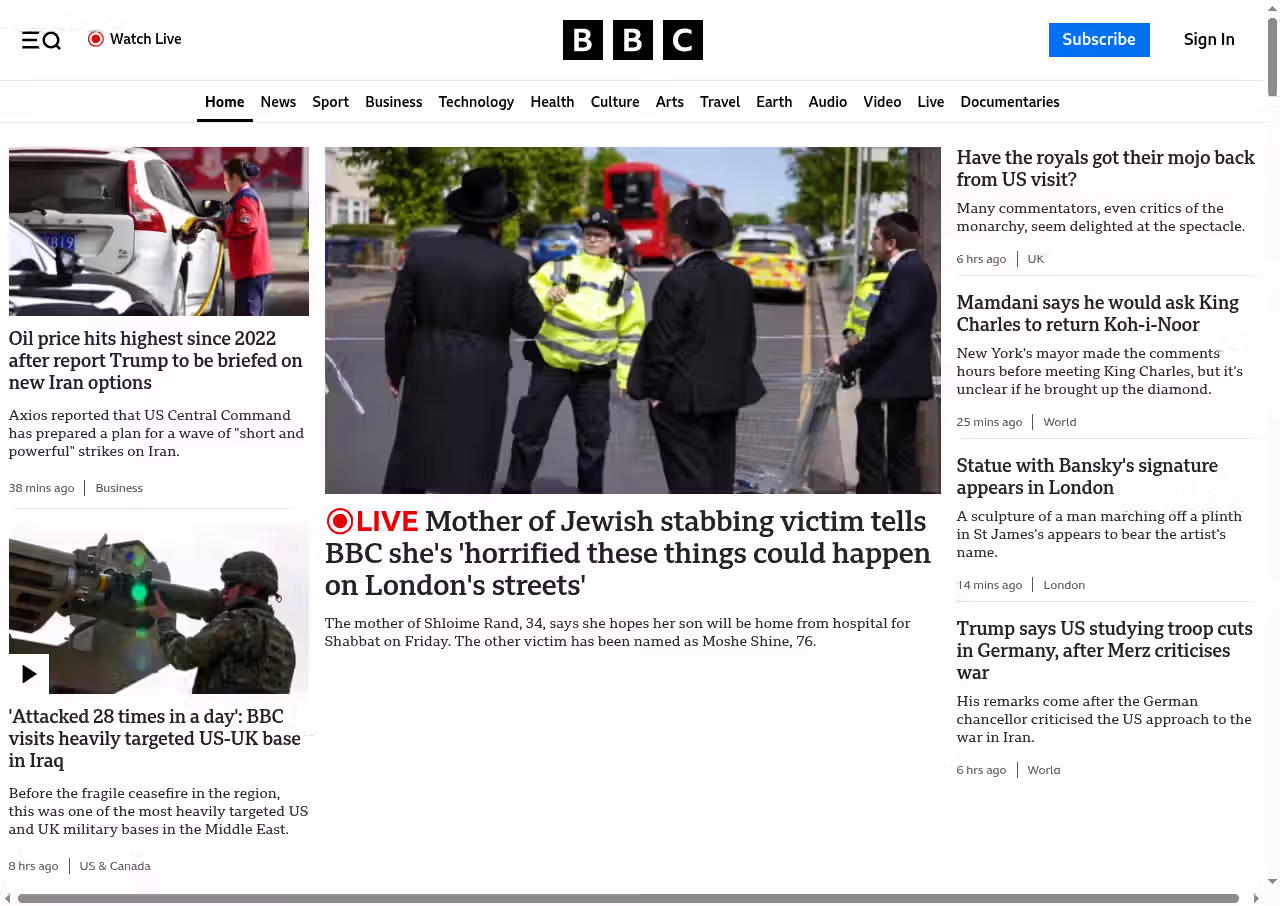
Task: Click the petrol station article thumbnail
Action: pos(159,231)
